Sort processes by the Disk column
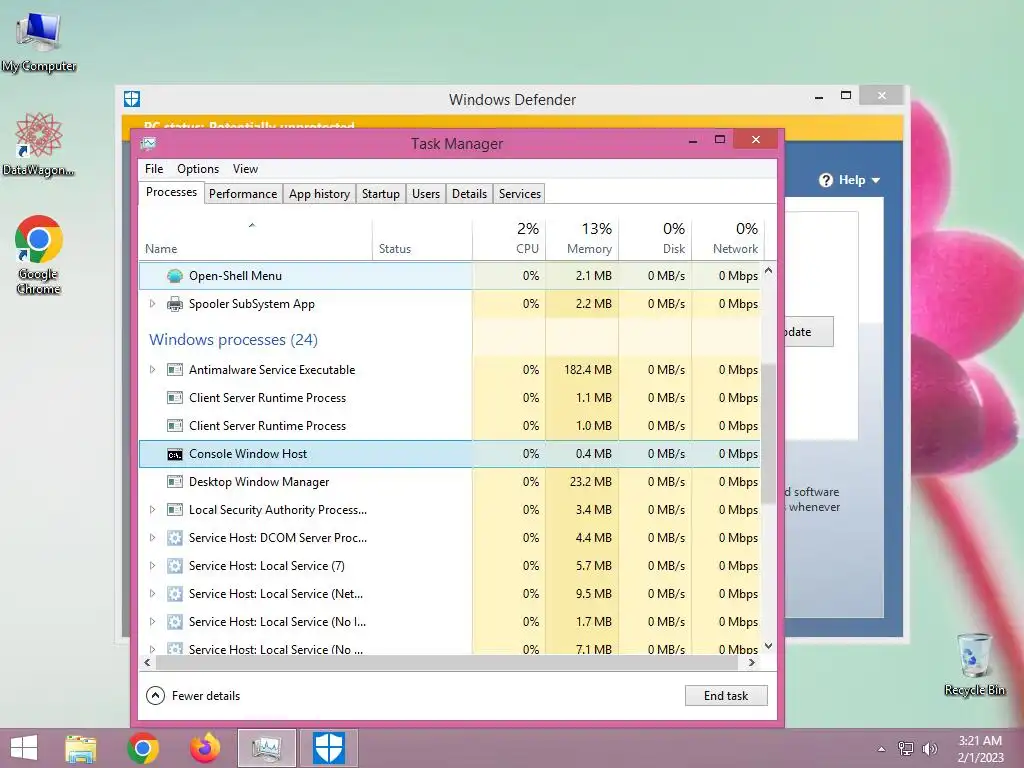1024x768 pixels. (x=655, y=238)
